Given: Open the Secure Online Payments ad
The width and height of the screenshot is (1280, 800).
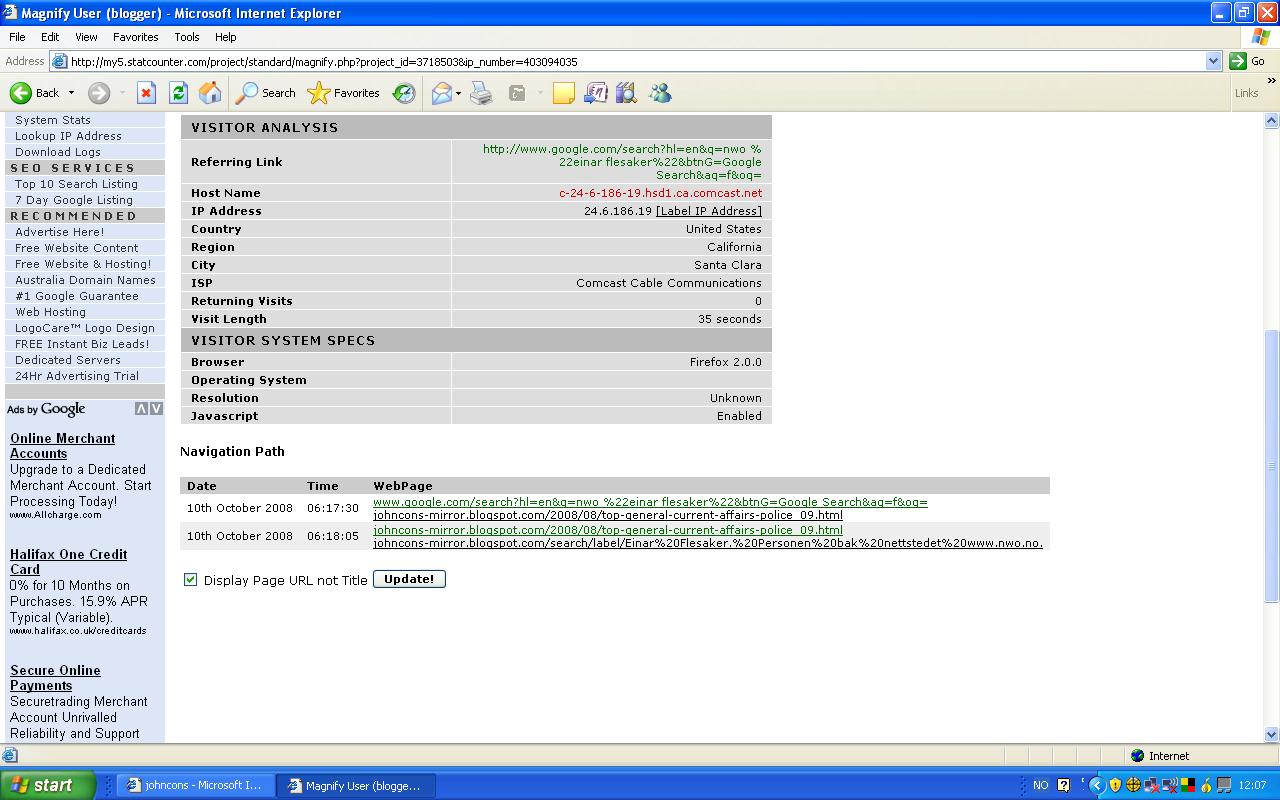Looking at the screenshot, I should coord(55,678).
